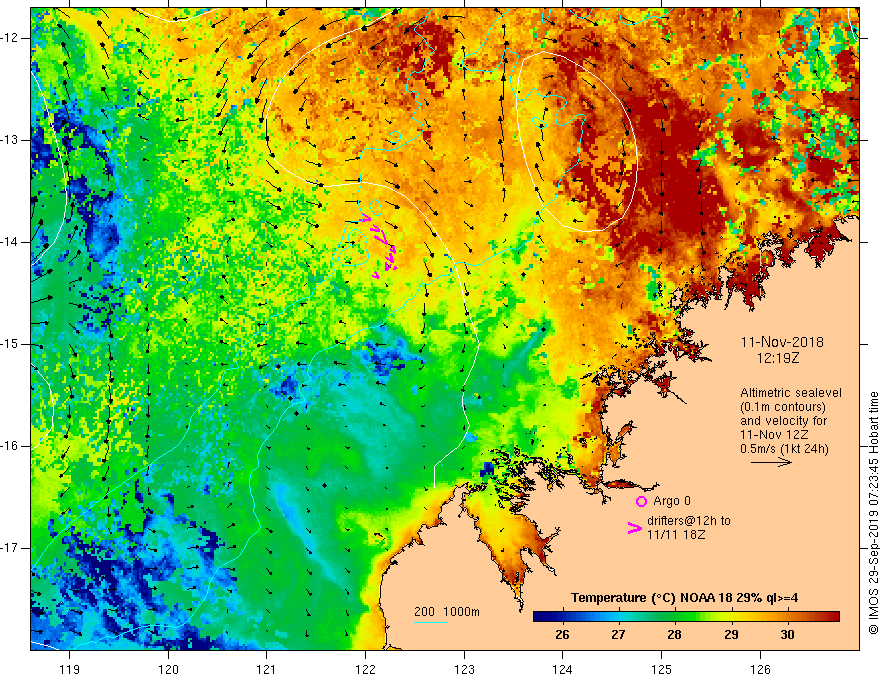Click the 119 longitude axis label

[x=69, y=669]
